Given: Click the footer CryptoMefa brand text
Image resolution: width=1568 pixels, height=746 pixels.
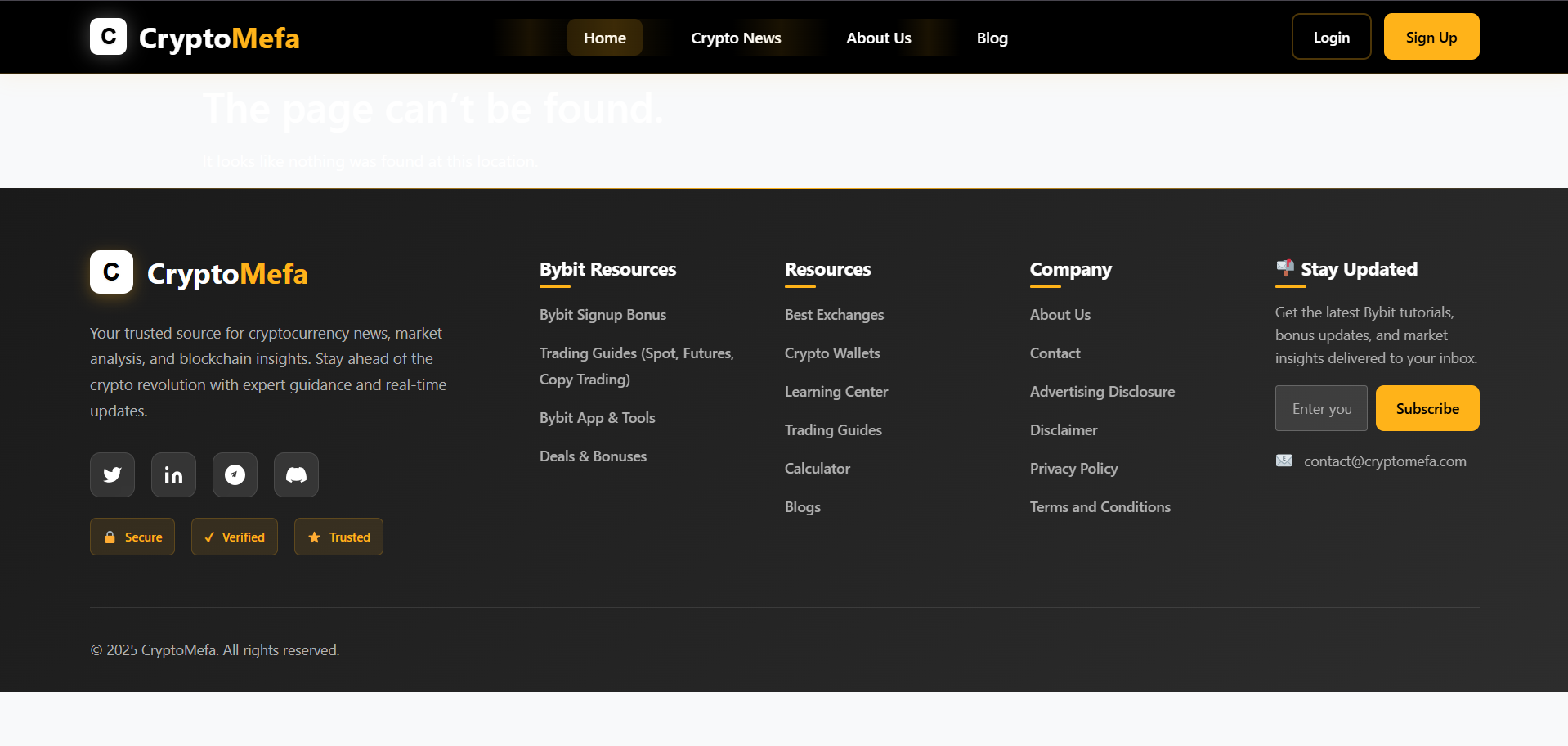Looking at the screenshot, I should pyautogui.click(x=227, y=274).
